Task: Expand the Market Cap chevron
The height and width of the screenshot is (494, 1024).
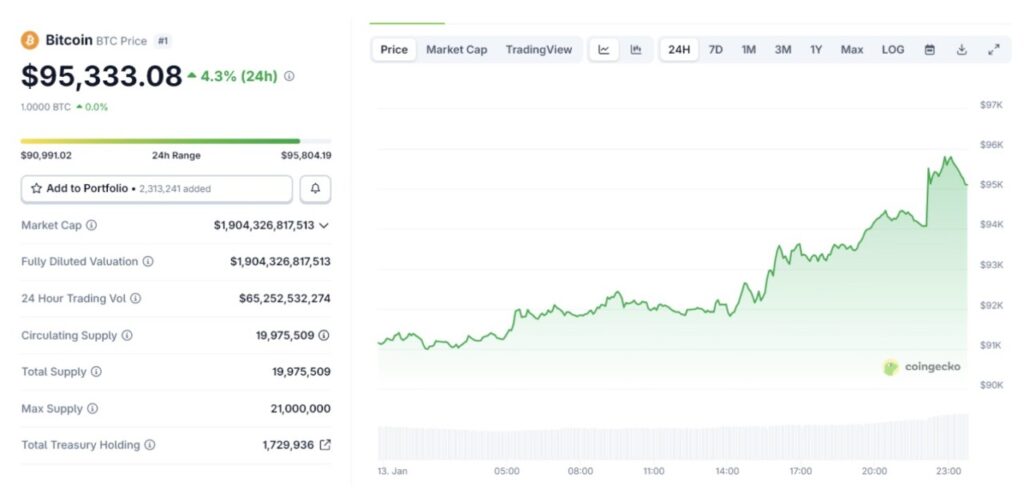Action: point(323,225)
